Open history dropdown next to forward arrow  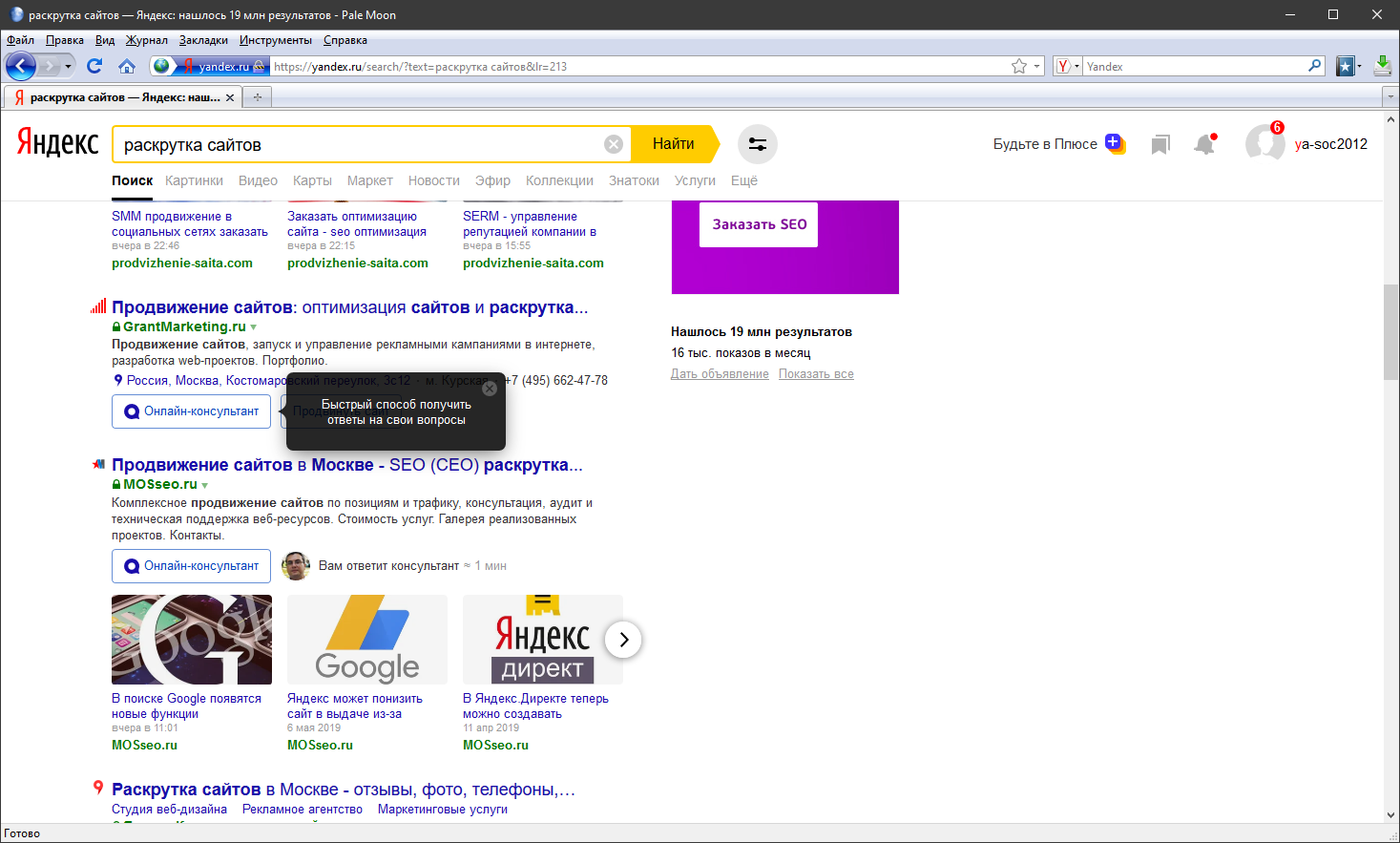coord(68,66)
